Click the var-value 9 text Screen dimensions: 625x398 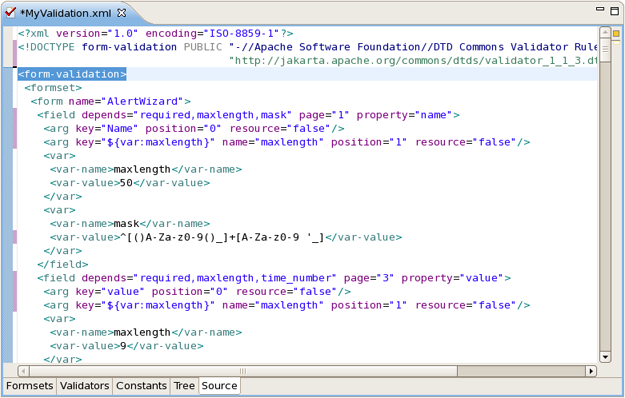pos(123,346)
